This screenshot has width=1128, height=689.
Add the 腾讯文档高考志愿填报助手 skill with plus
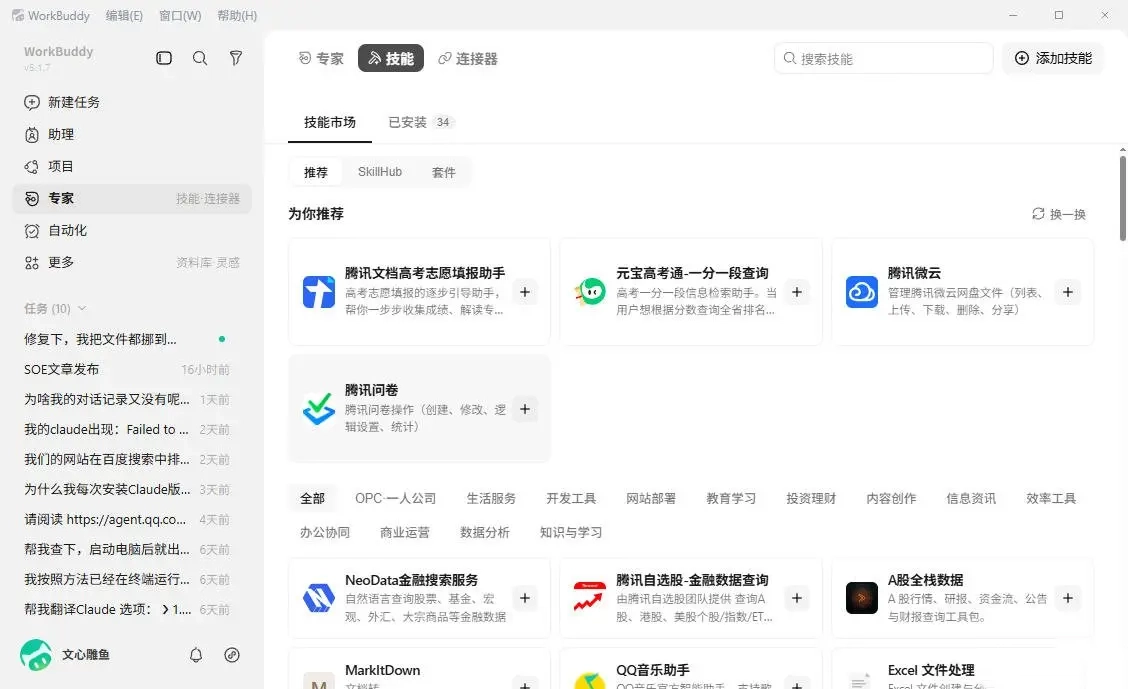(x=525, y=292)
